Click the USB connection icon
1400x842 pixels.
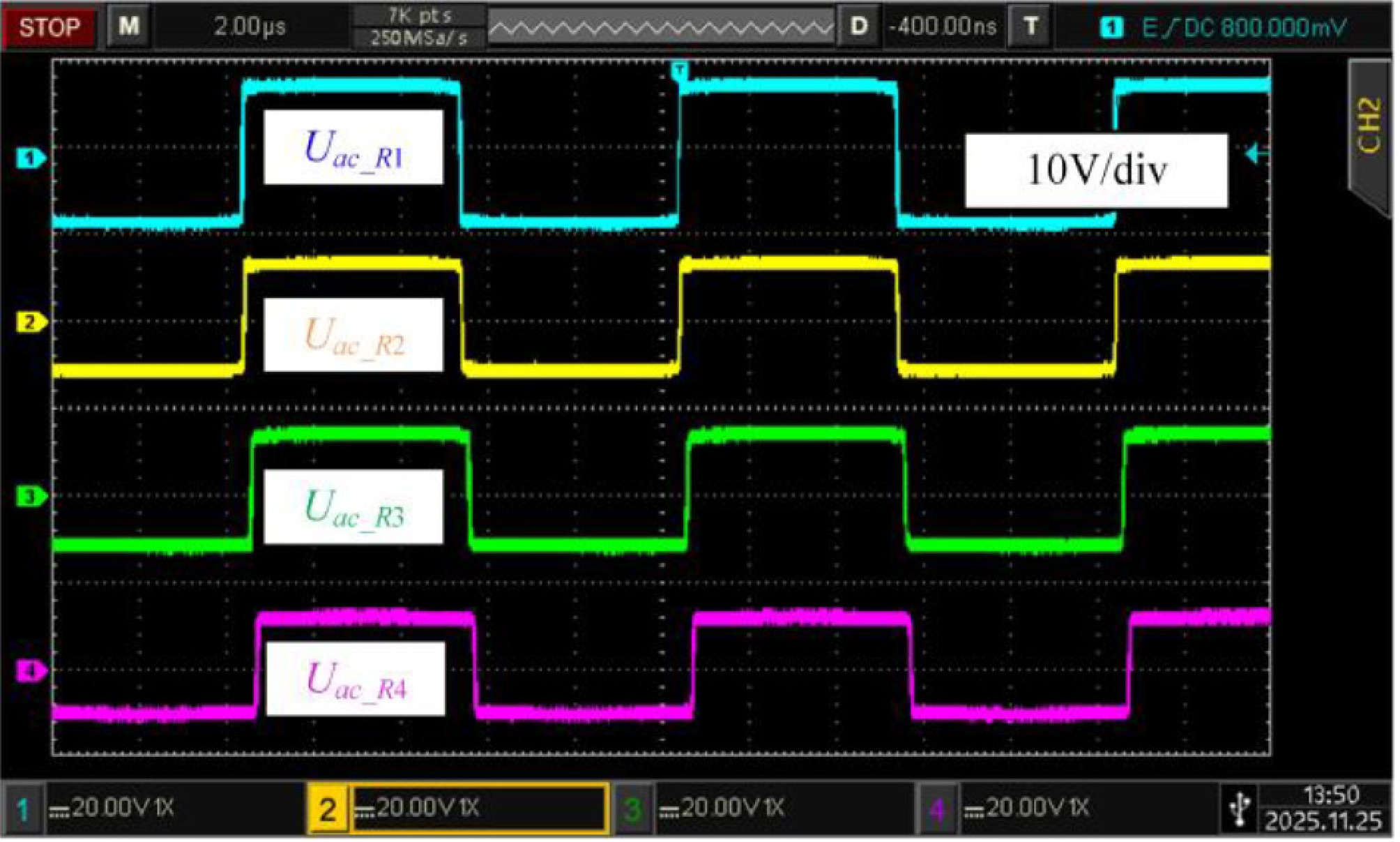pyautogui.click(x=1240, y=810)
